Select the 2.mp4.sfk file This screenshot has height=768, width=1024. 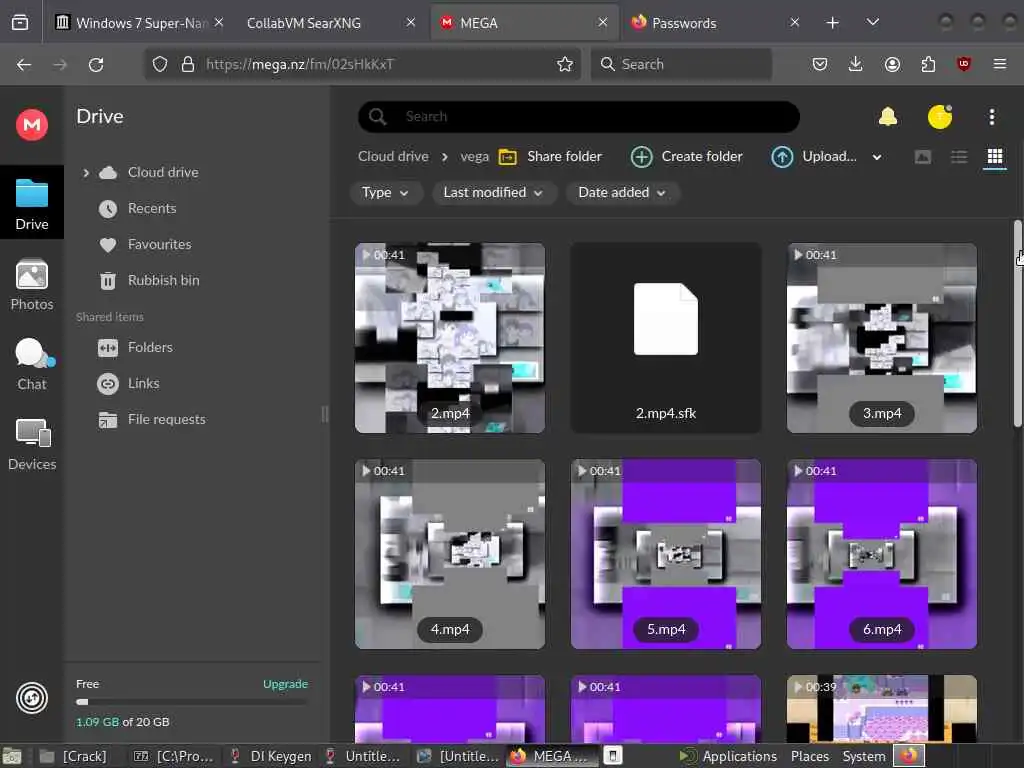tap(666, 338)
